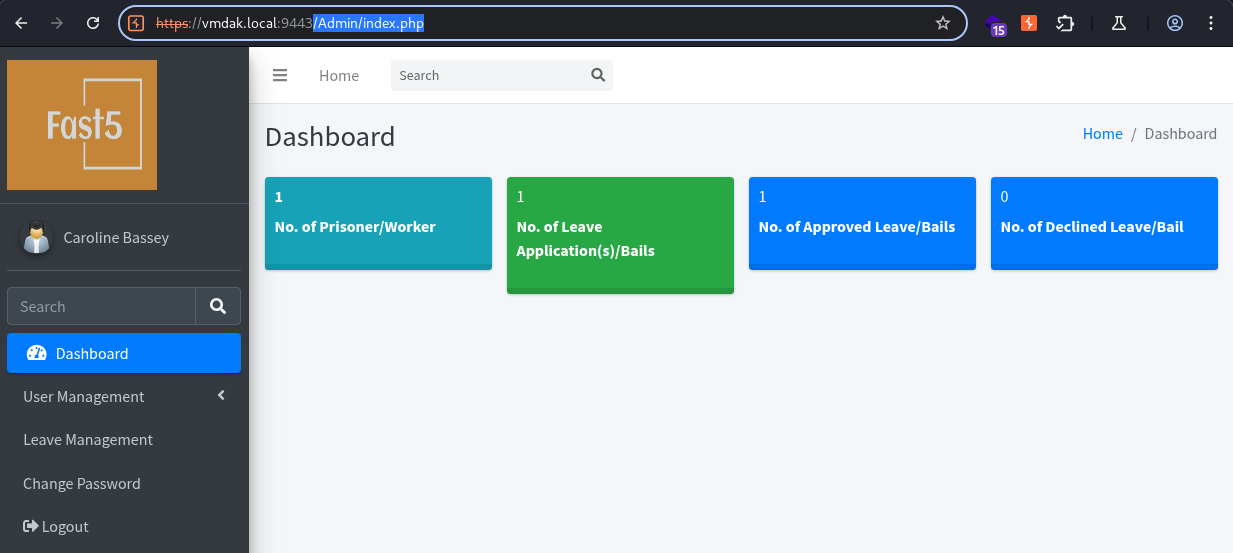The width and height of the screenshot is (1233, 553).
Task: Open the browser three-dot menu
Action: (1212, 23)
